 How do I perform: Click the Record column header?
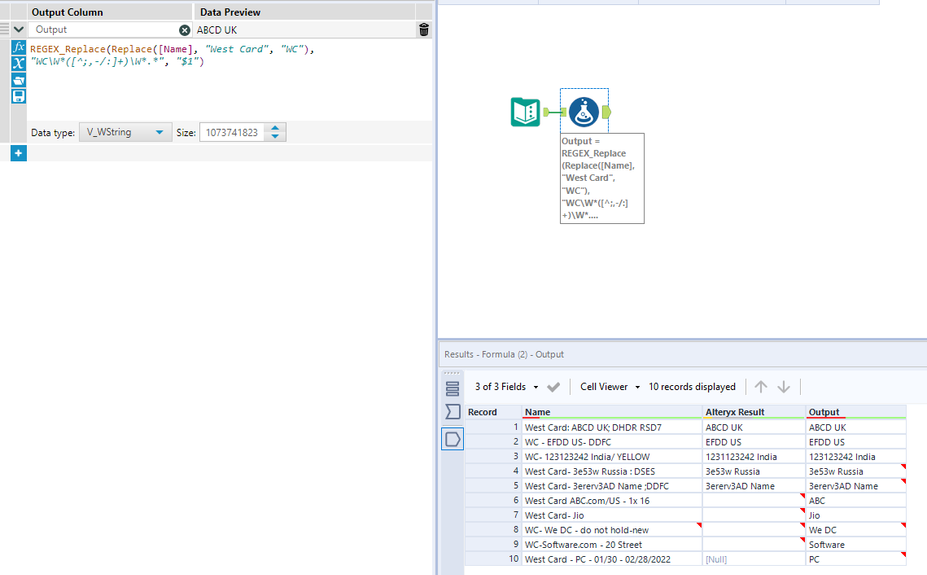[x=493, y=412]
